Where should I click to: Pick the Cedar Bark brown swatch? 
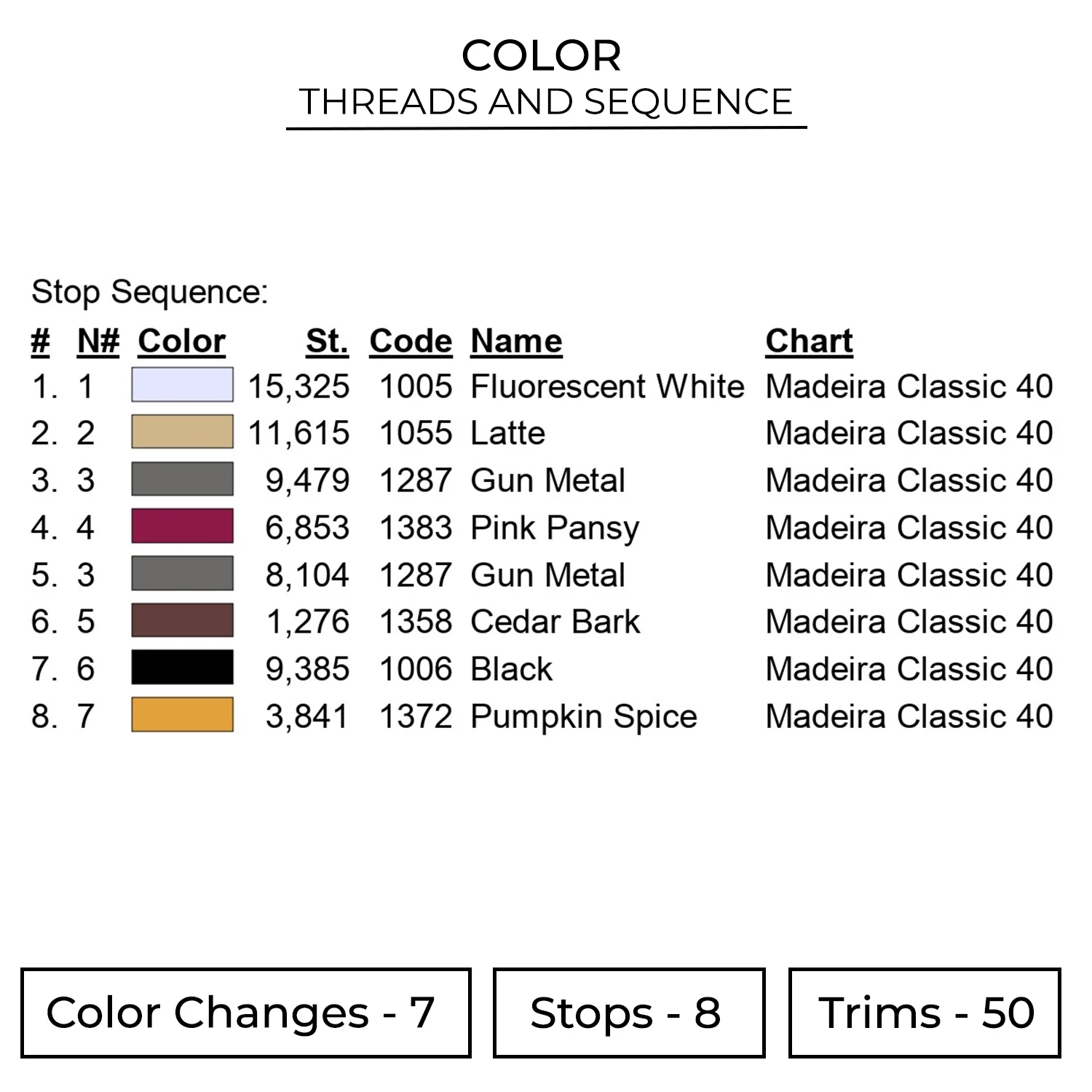tap(182, 621)
